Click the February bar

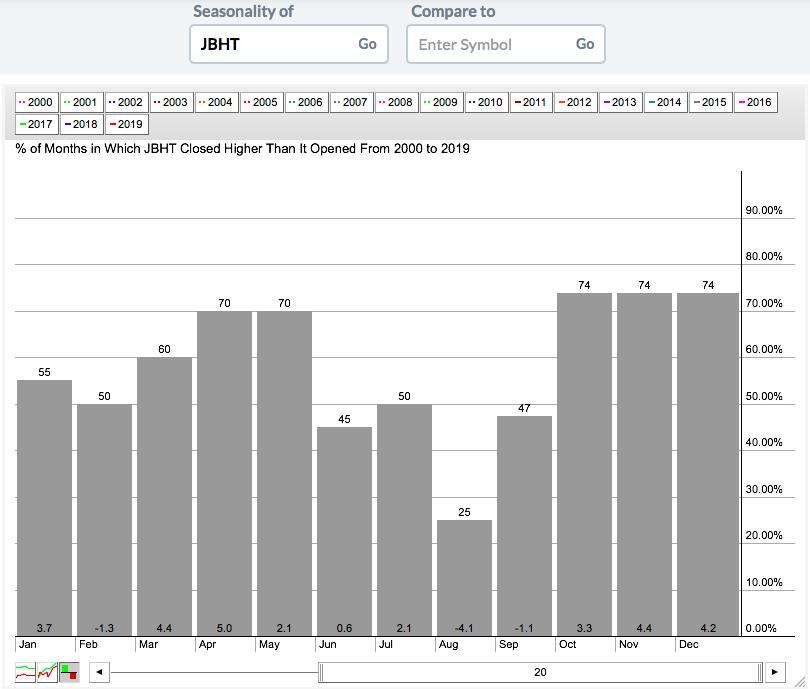tap(104, 520)
